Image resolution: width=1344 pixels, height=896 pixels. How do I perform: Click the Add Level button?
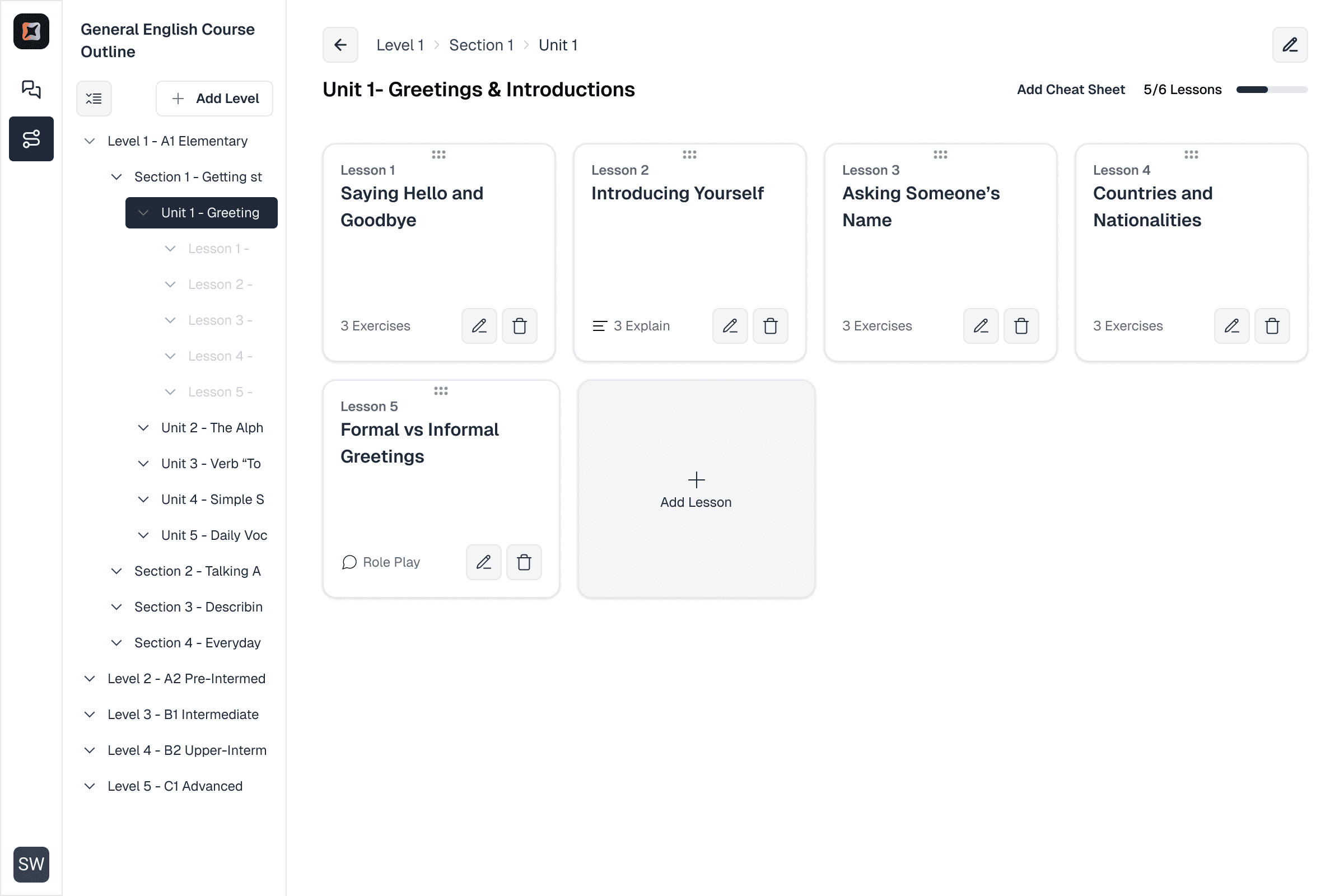[214, 99]
